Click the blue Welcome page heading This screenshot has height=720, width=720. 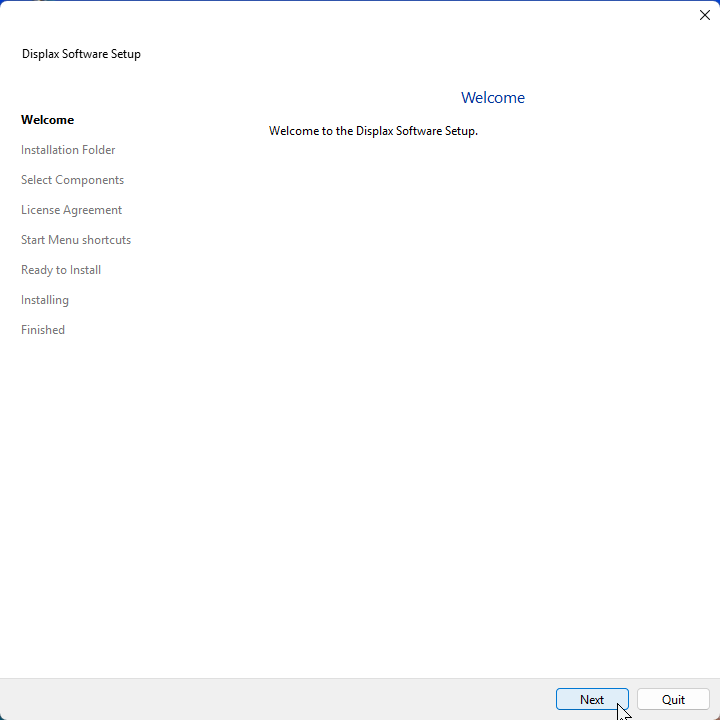[492, 98]
